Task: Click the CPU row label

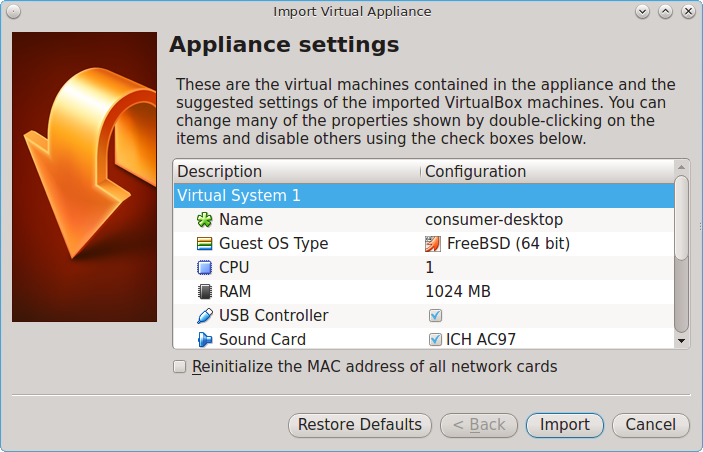Action: pyautogui.click(x=234, y=268)
